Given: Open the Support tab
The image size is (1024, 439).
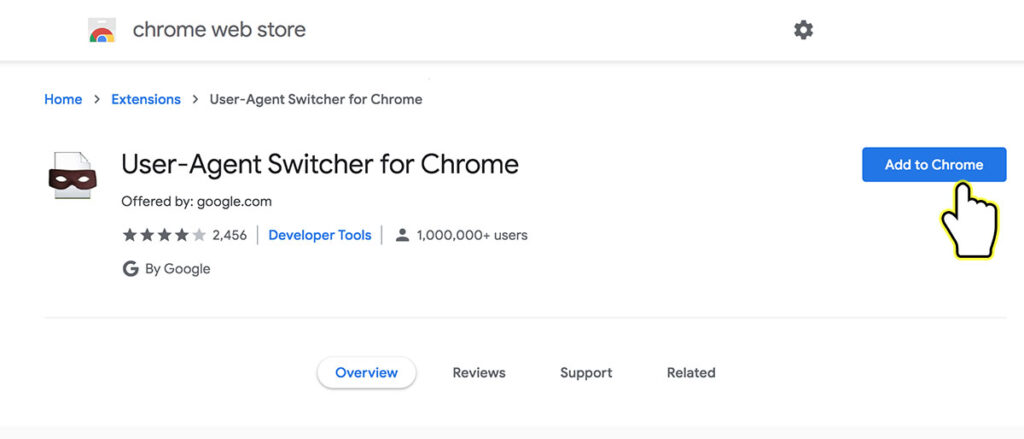Looking at the screenshot, I should [586, 372].
